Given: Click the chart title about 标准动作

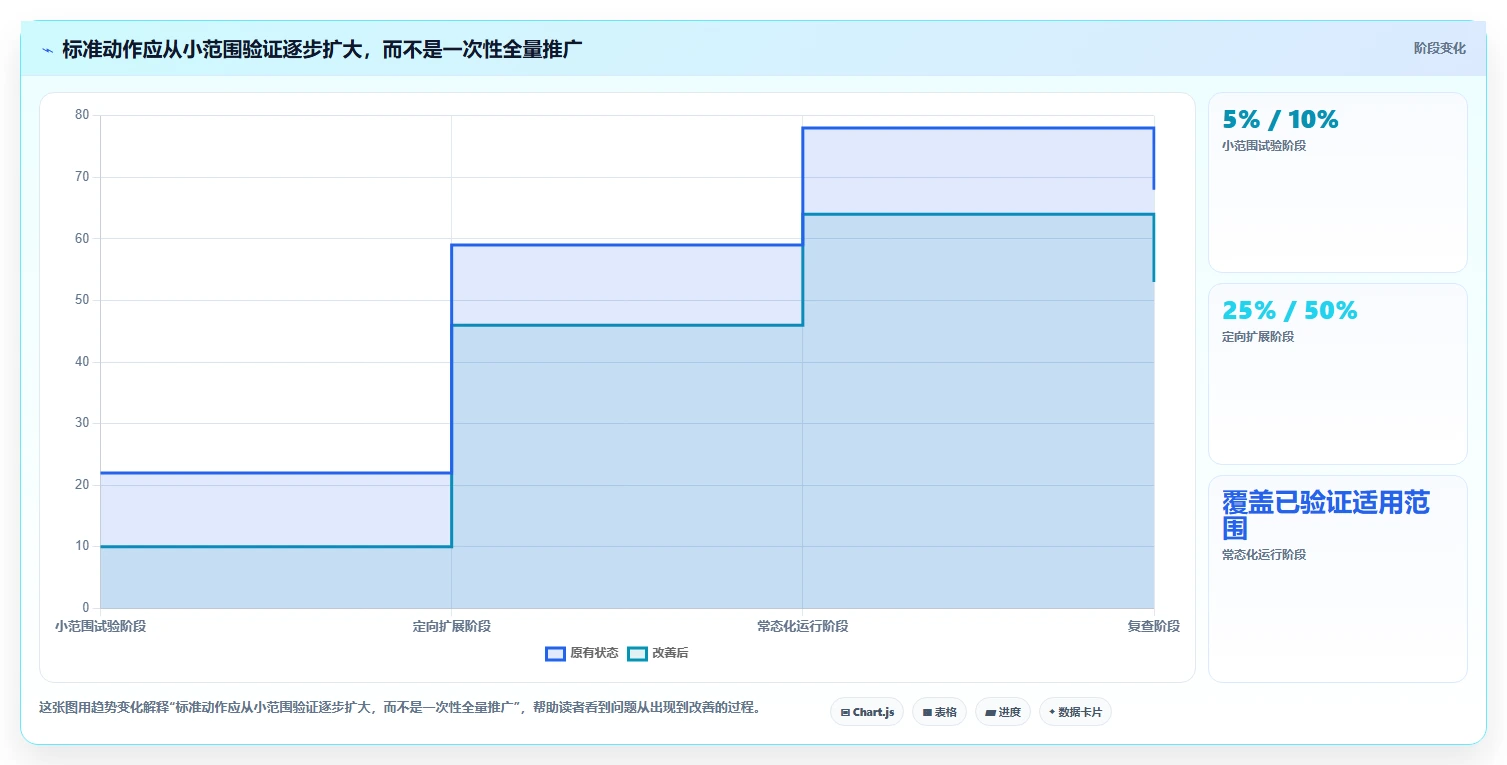Looking at the screenshot, I should tap(322, 49).
